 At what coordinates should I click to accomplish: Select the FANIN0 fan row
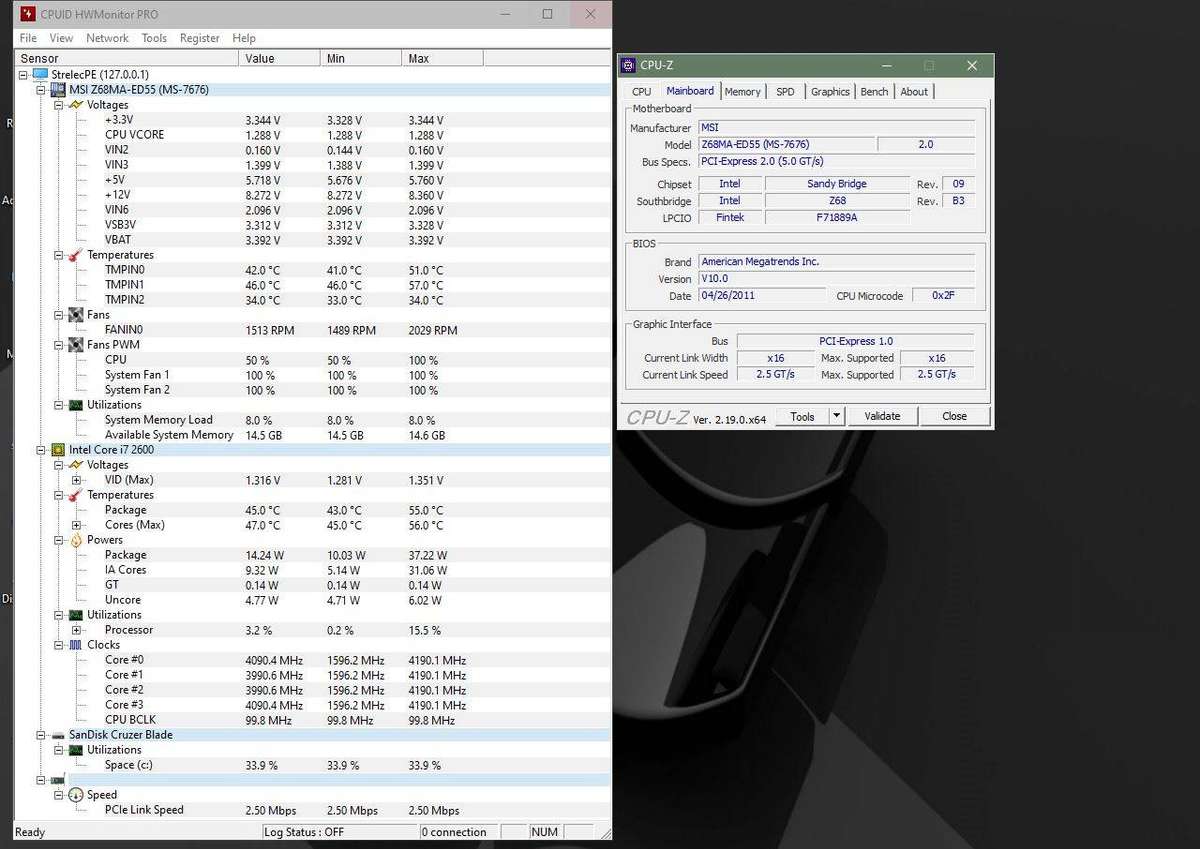click(311, 330)
